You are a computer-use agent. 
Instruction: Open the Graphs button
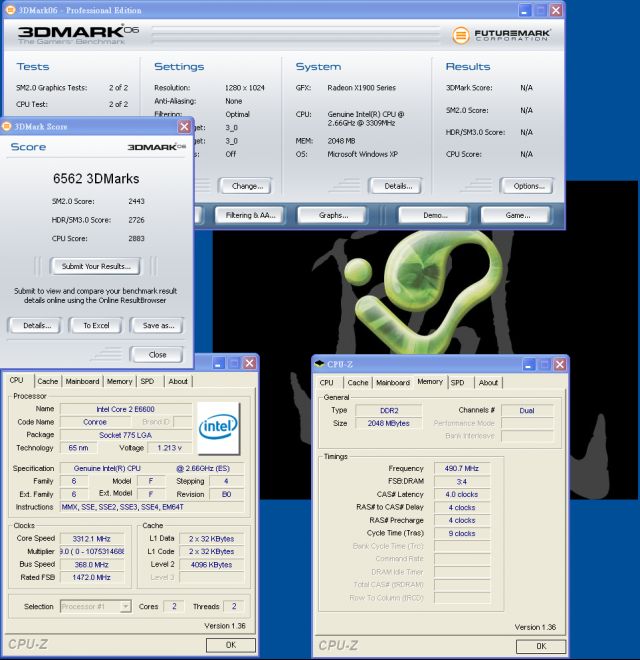(333, 215)
